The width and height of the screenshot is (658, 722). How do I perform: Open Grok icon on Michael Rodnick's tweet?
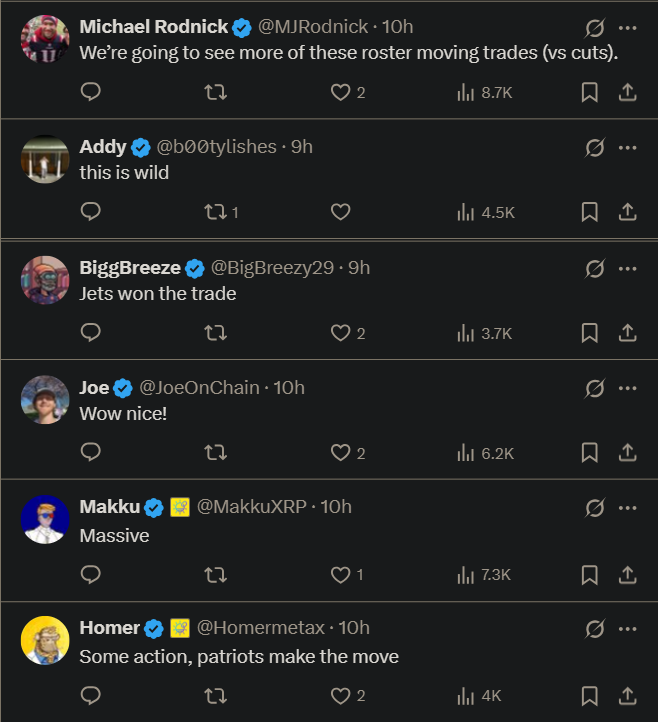(595, 27)
